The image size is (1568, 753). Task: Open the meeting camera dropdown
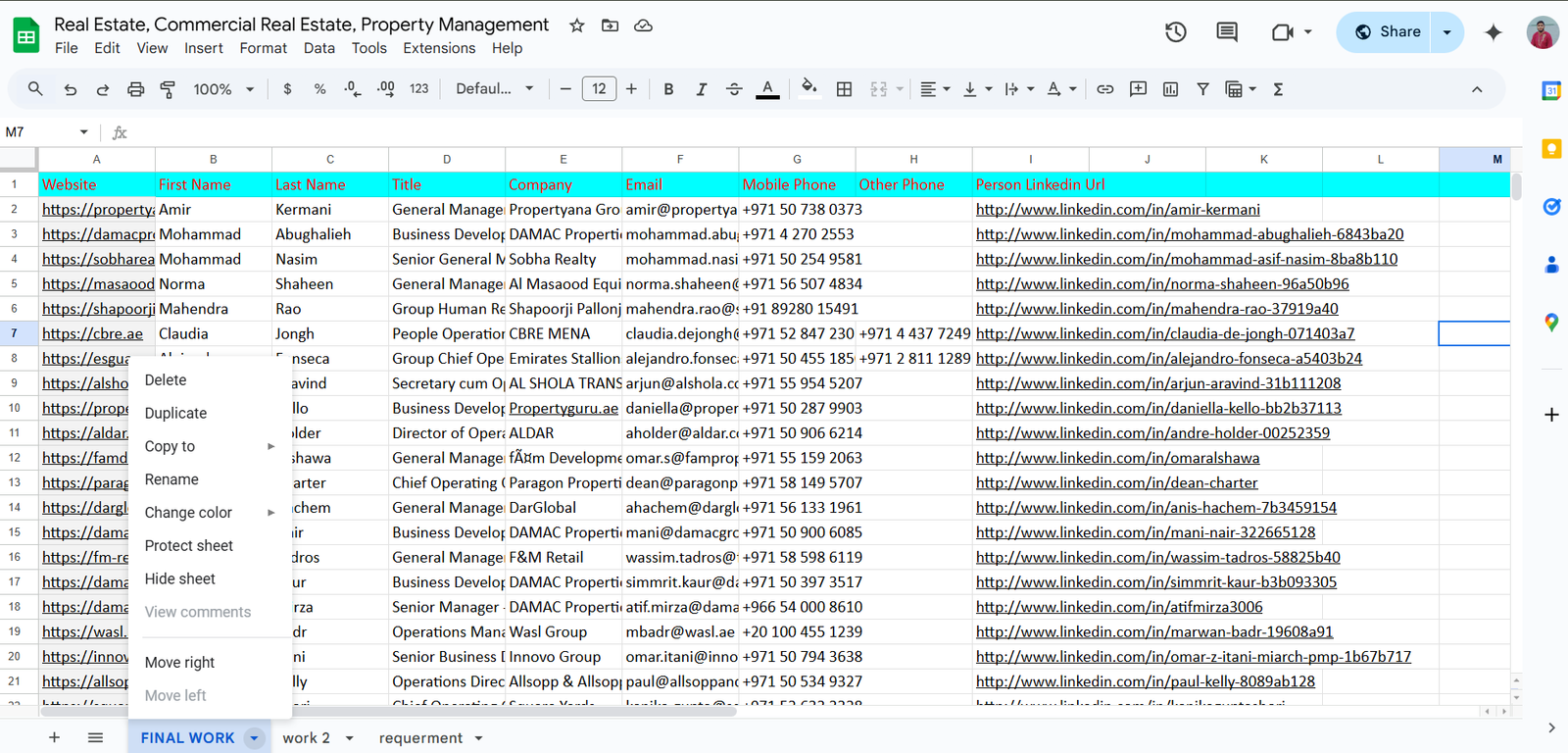[1308, 32]
